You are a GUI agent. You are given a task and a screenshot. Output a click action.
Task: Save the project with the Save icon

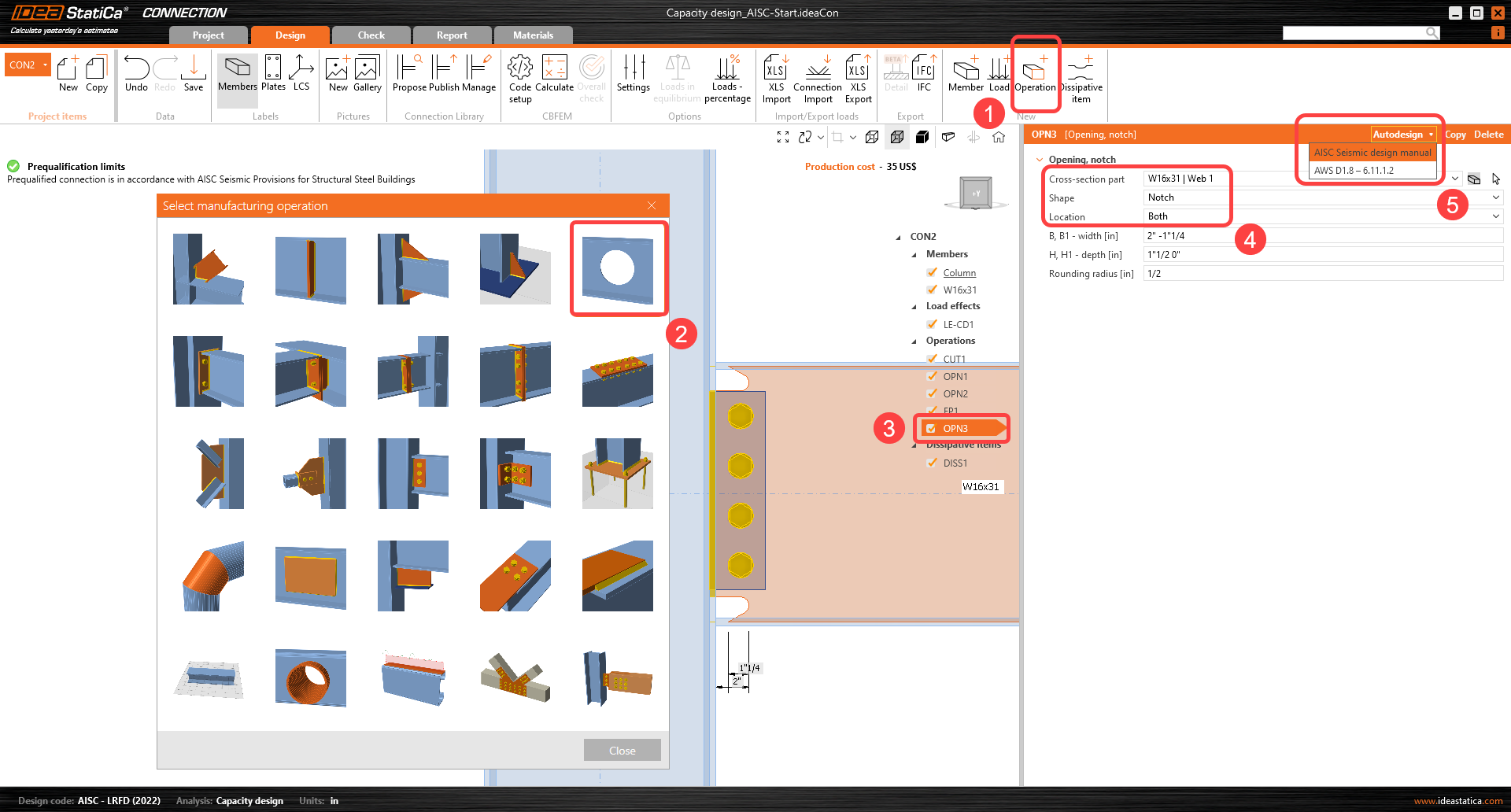(x=194, y=75)
